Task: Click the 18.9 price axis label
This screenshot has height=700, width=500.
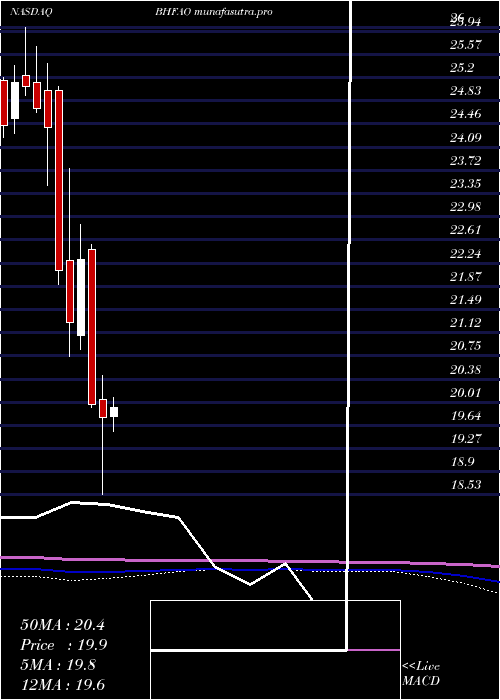Action: [x=462, y=462]
